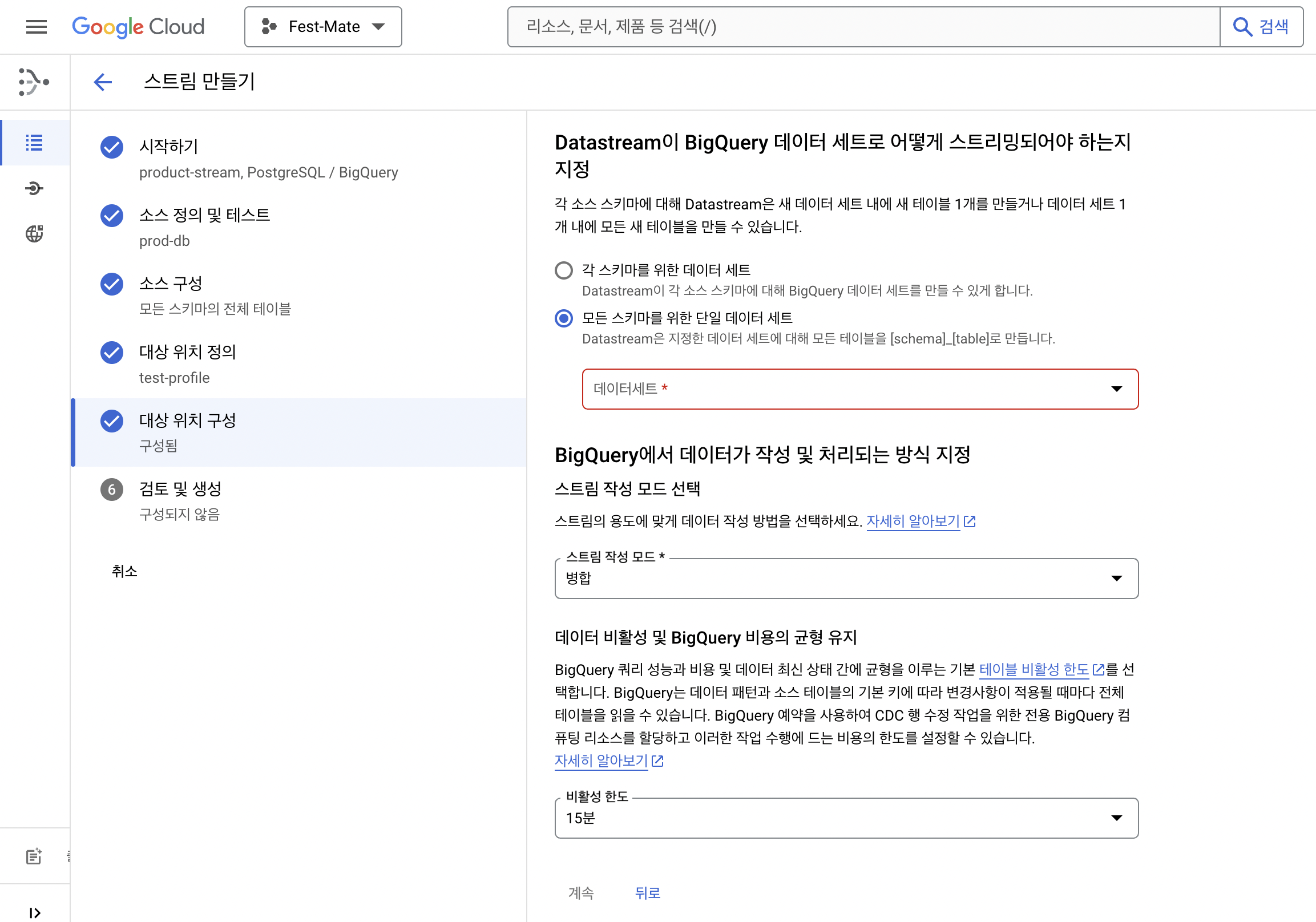Viewport: 1316px width, 922px height.
Task: Go to the 소스 정의 및 테스트 step
Action: pyautogui.click(x=298, y=228)
